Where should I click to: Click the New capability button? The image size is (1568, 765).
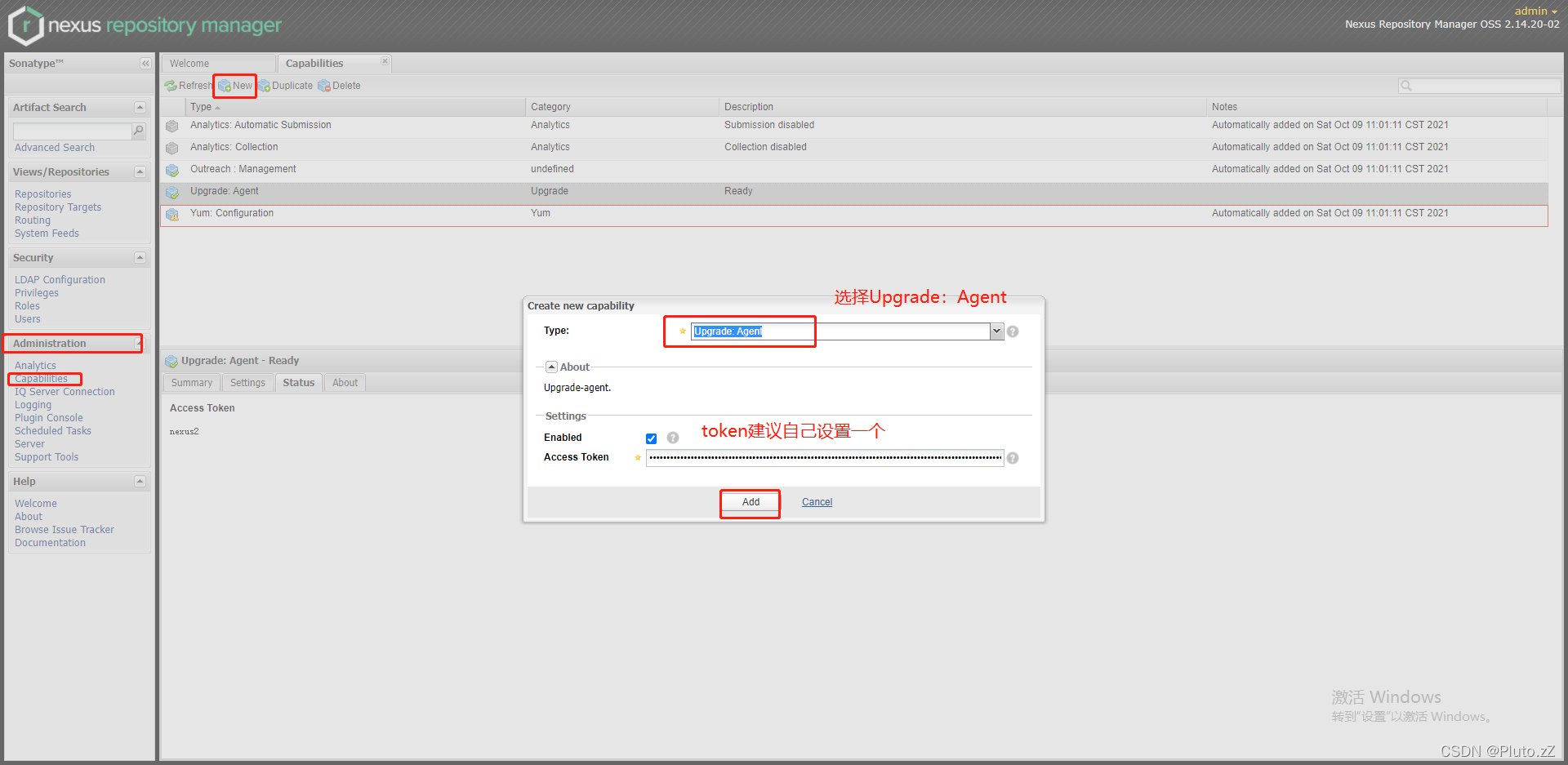[x=235, y=86]
